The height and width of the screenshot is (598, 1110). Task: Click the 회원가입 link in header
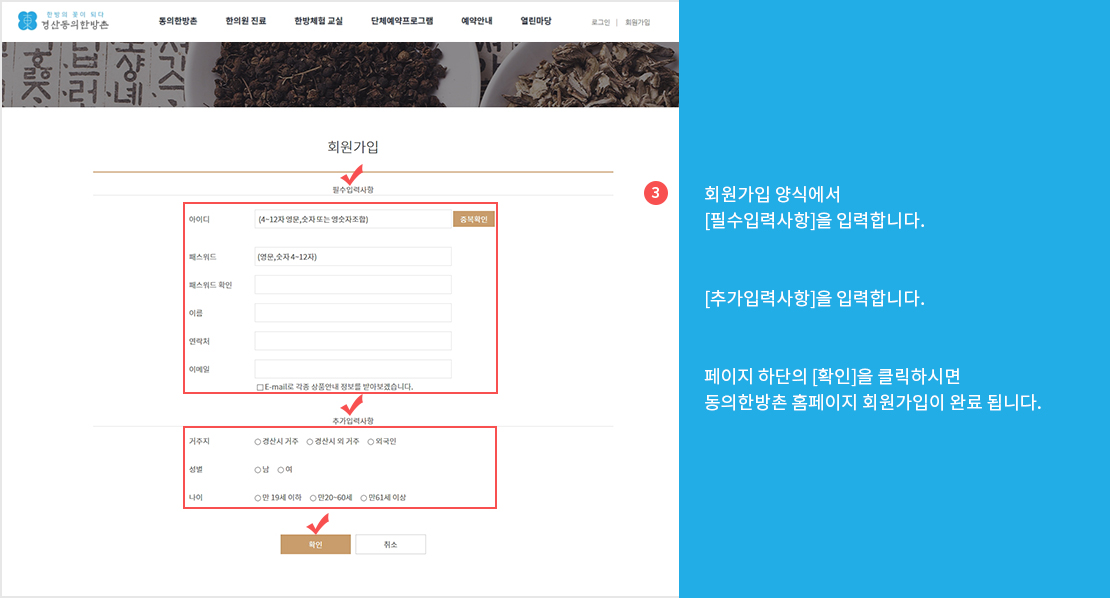click(x=637, y=23)
